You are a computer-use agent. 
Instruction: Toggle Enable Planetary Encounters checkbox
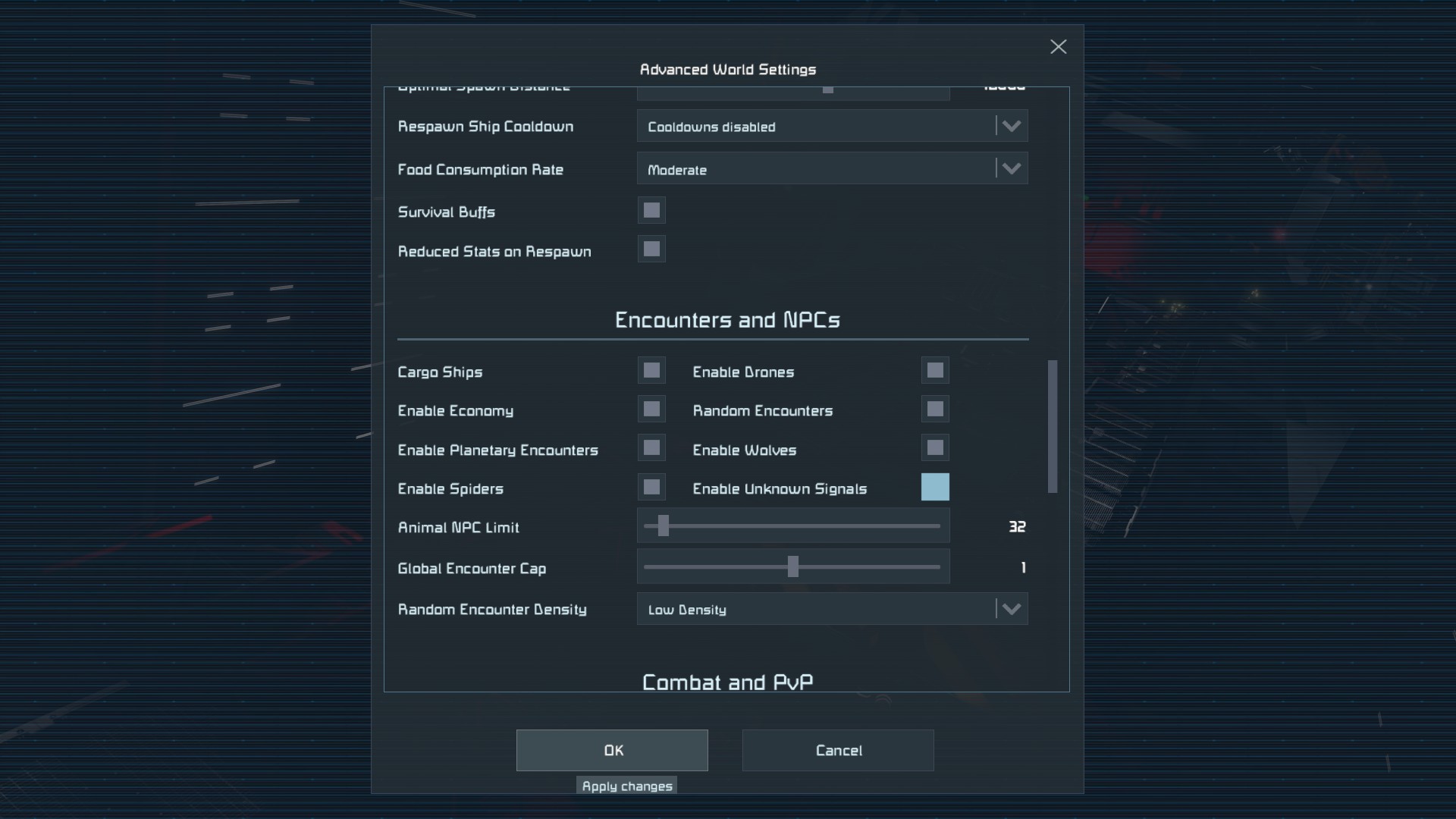pos(651,448)
